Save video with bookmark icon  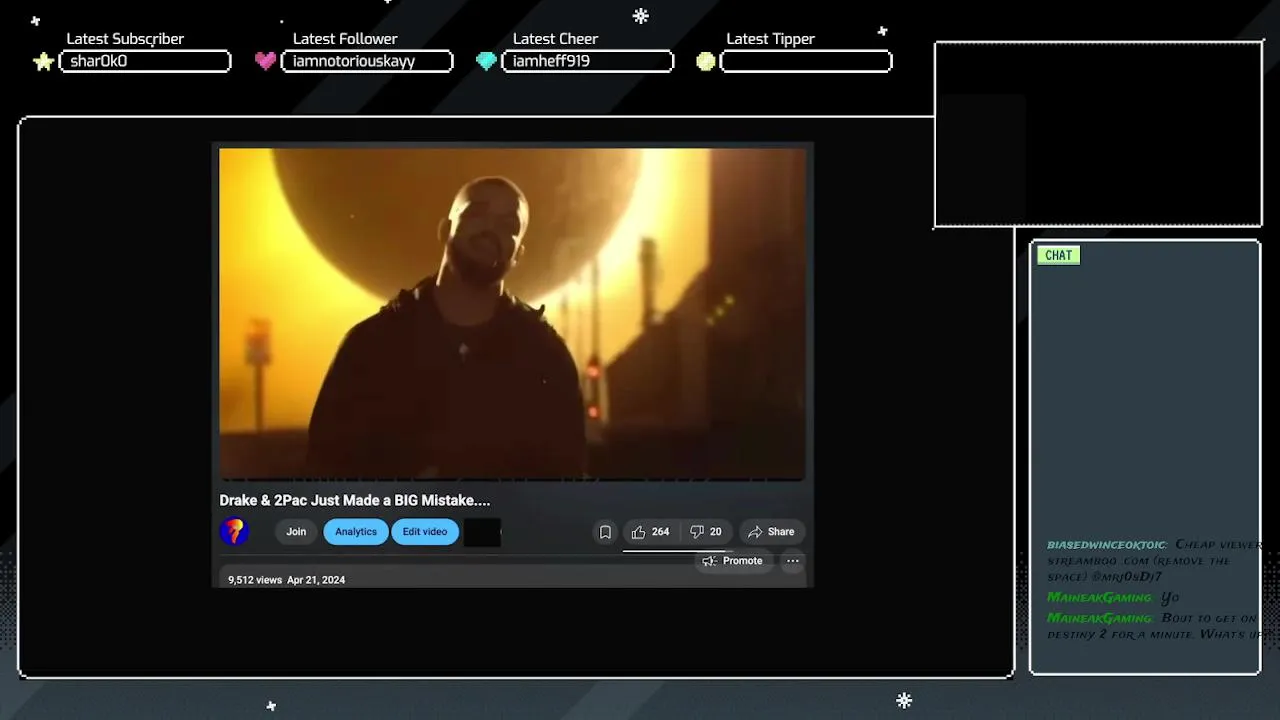coord(605,532)
